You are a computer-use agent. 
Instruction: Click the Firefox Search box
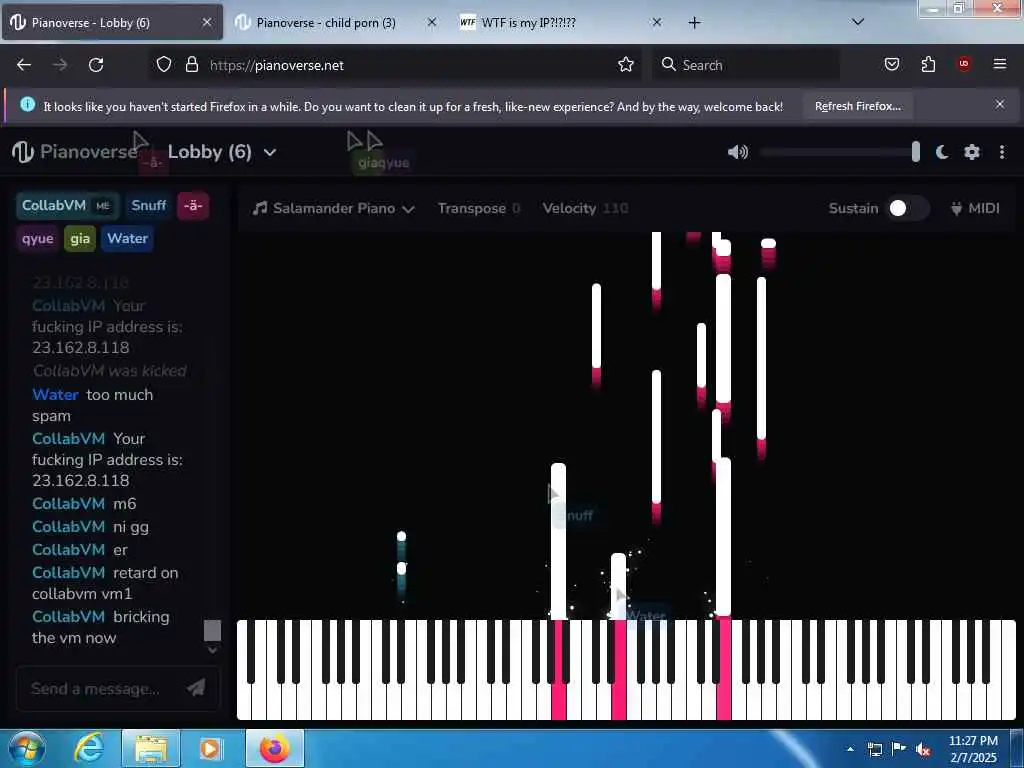(x=745, y=65)
